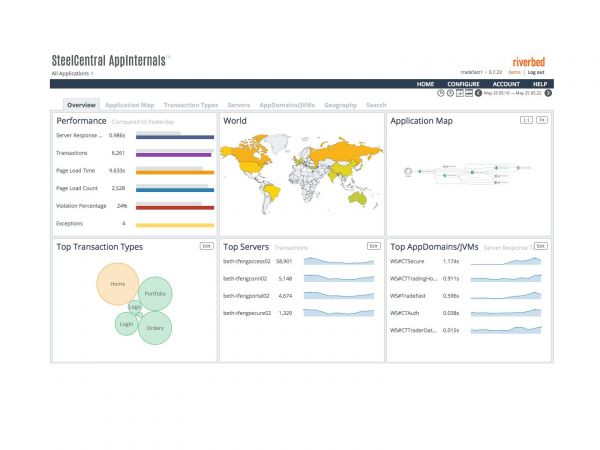
Task: Click the minus zoom-out time icon
Action: pos(468,93)
